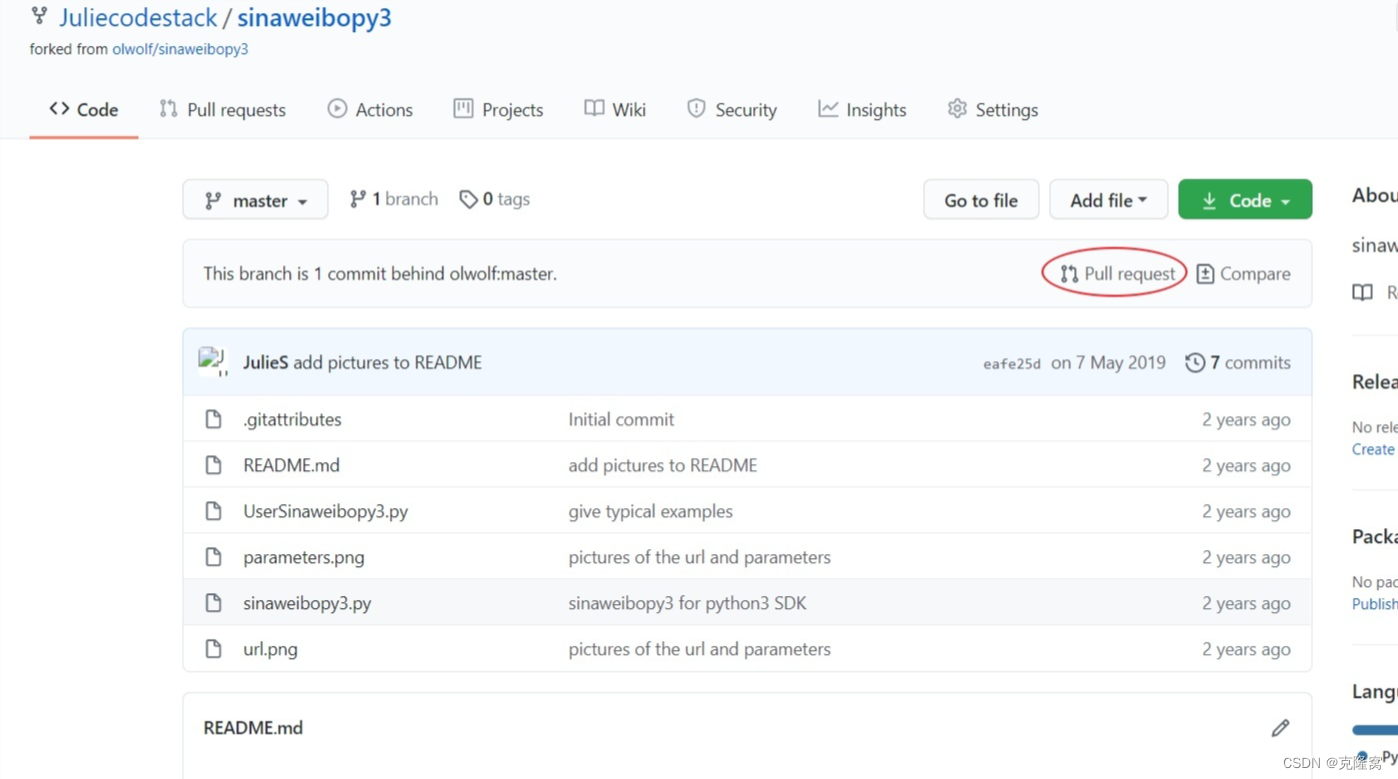This screenshot has height=779, width=1398.
Task: Open the repository Settings tab
Action: [993, 110]
